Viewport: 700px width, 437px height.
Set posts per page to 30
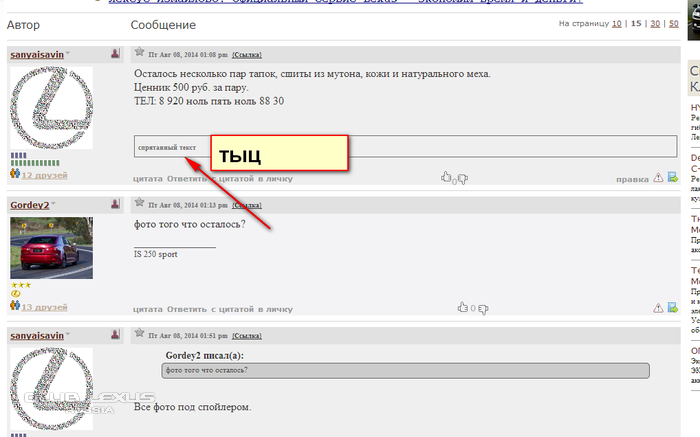pyautogui.click(x=653, y=23)
